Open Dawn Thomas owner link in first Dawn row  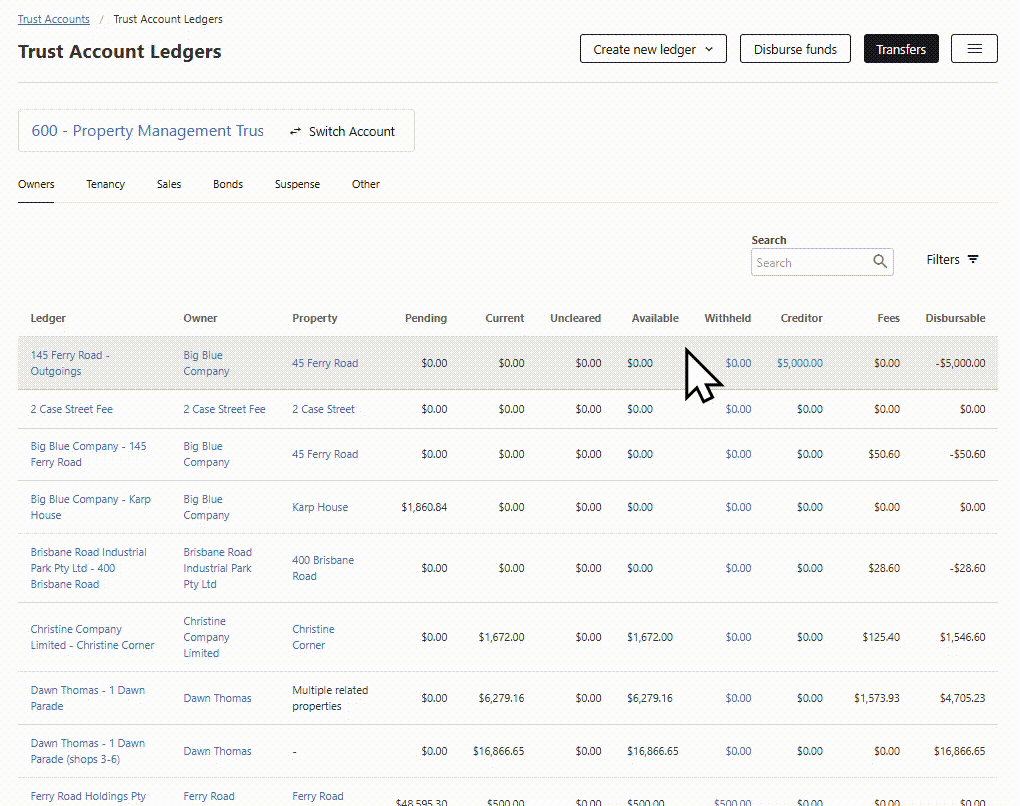(217, 698)
